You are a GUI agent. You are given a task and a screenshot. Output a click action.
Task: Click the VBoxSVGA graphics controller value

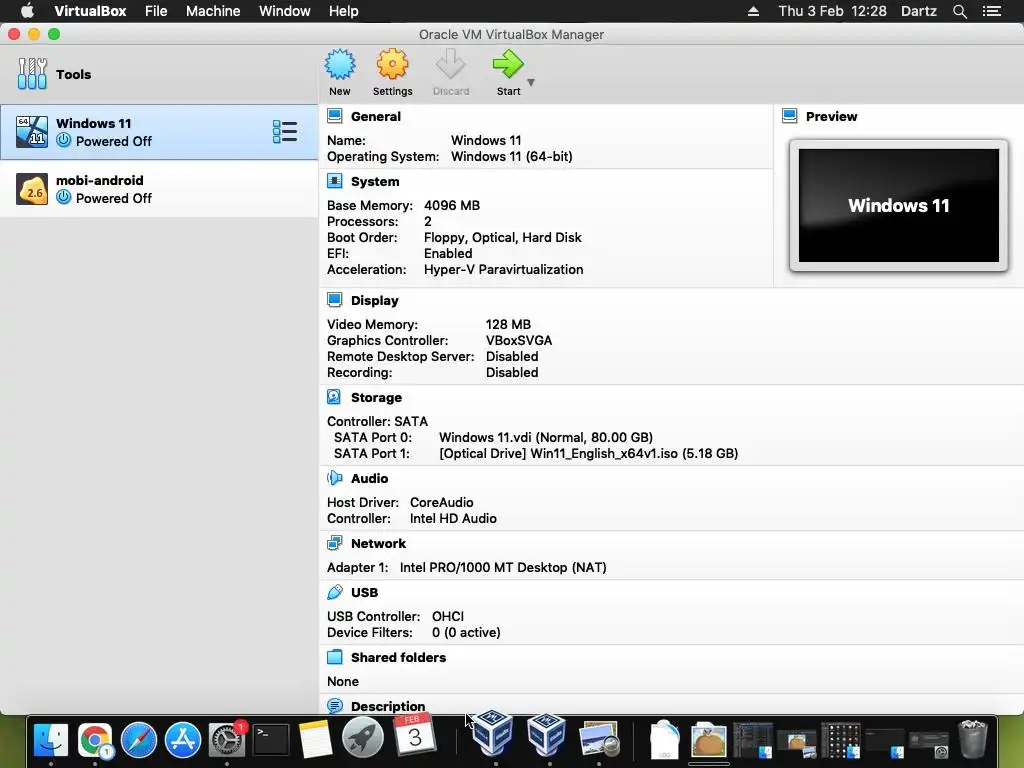(x=519, y=340)
